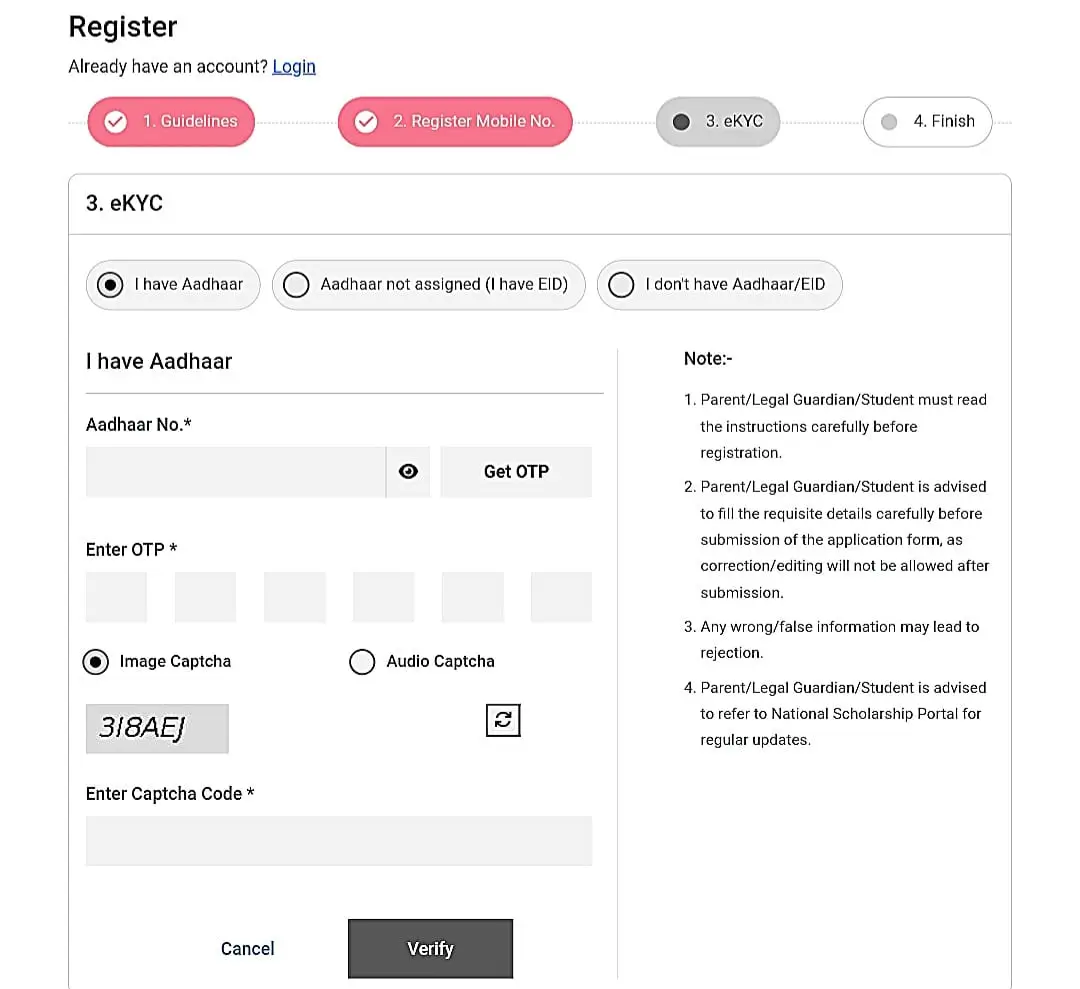
Task: Cancel the registration form
Action: click(247, 948)
